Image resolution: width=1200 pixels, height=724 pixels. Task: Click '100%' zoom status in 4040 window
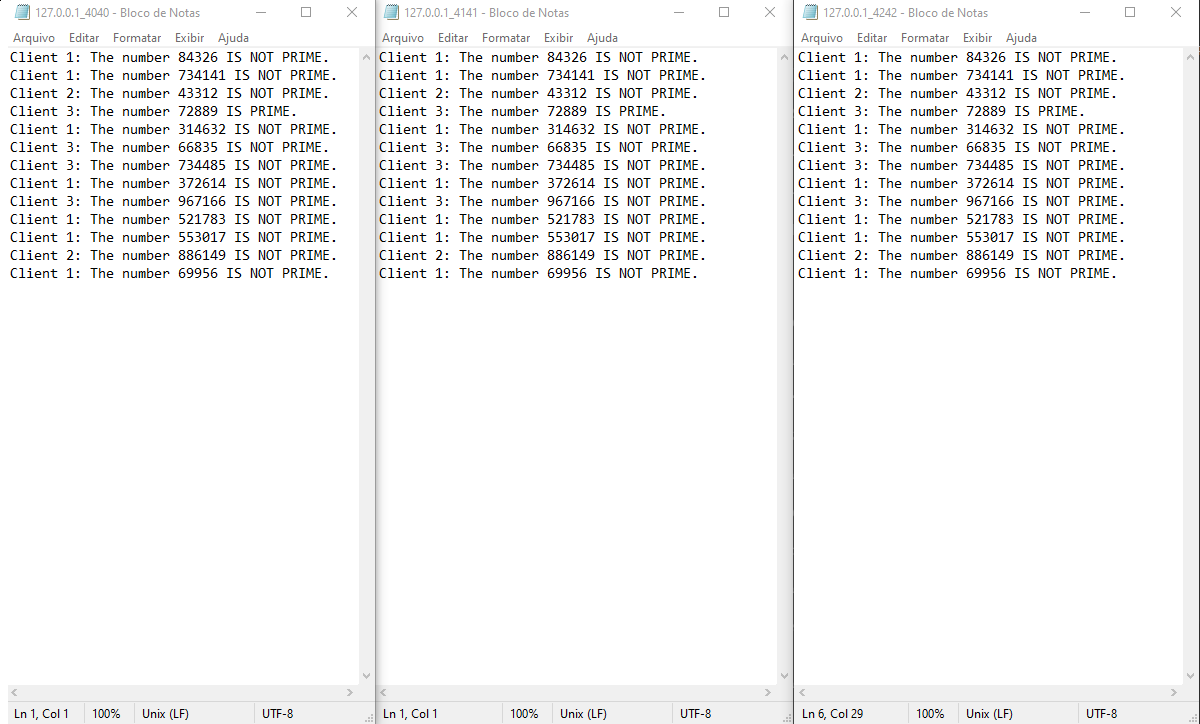(107, 714)
